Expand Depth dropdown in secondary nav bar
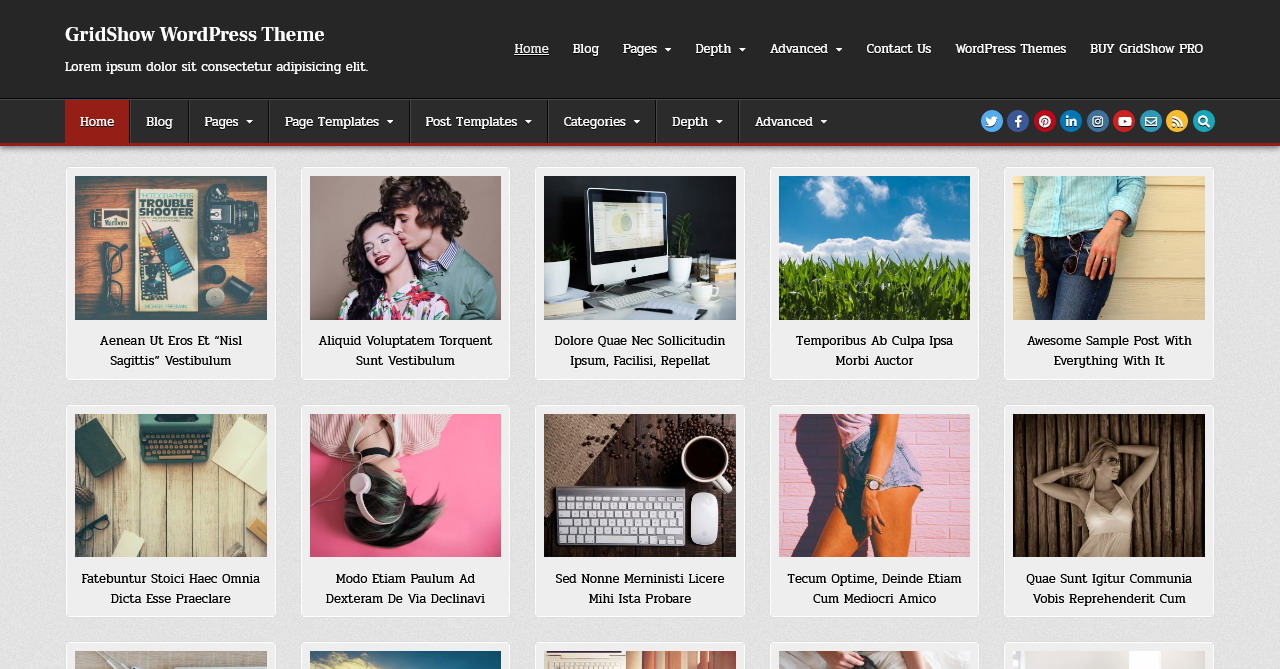The width and height of the screenshot is (1280, 669). (x=698, y=122)
